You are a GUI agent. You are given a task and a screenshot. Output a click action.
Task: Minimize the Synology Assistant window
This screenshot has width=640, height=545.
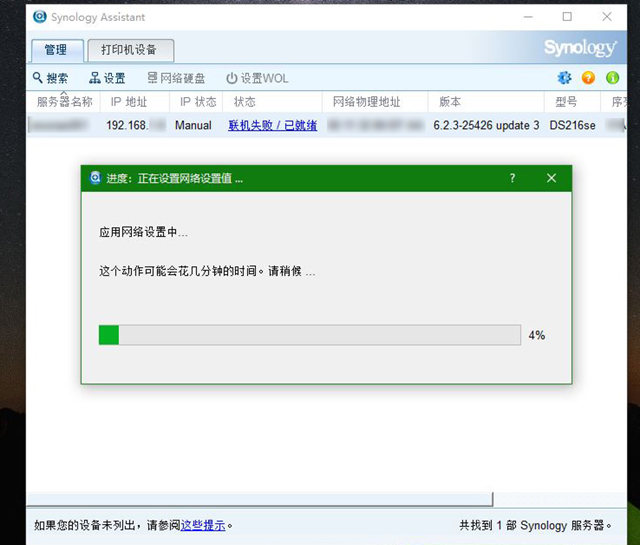(x=528, y=17)
